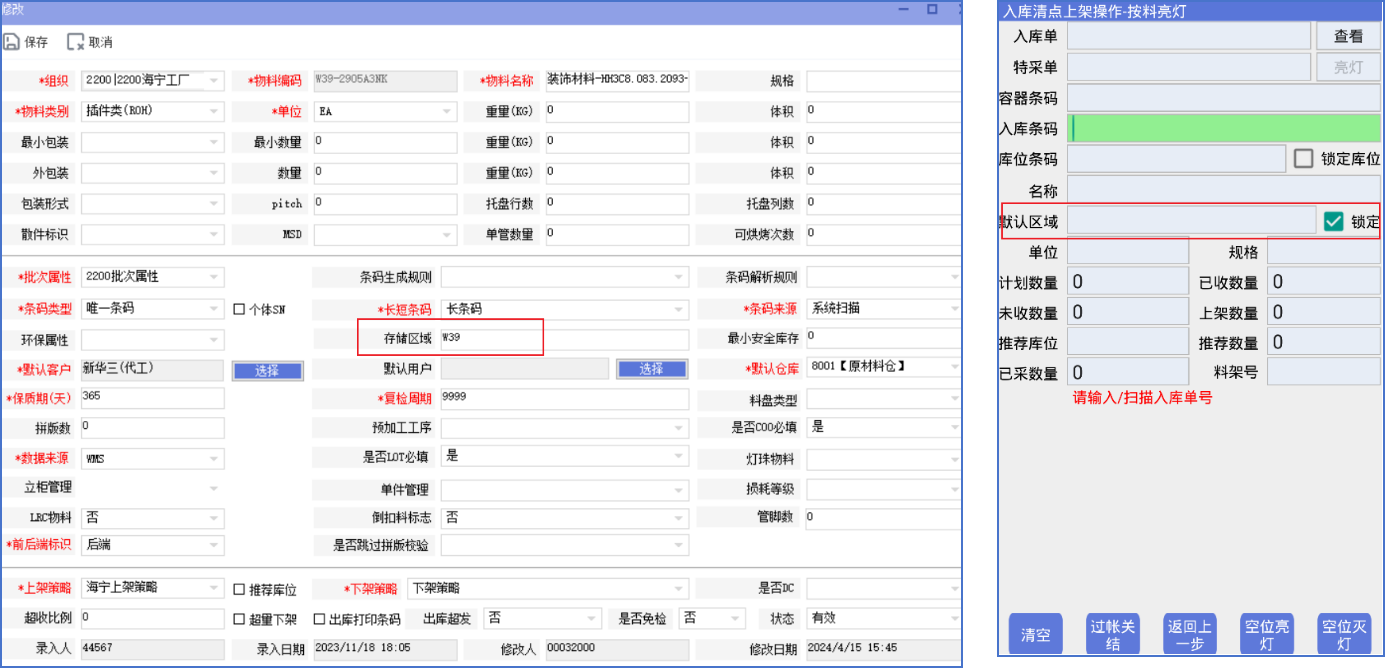Focus the green 入库条码 input field

coord(1224,128)
